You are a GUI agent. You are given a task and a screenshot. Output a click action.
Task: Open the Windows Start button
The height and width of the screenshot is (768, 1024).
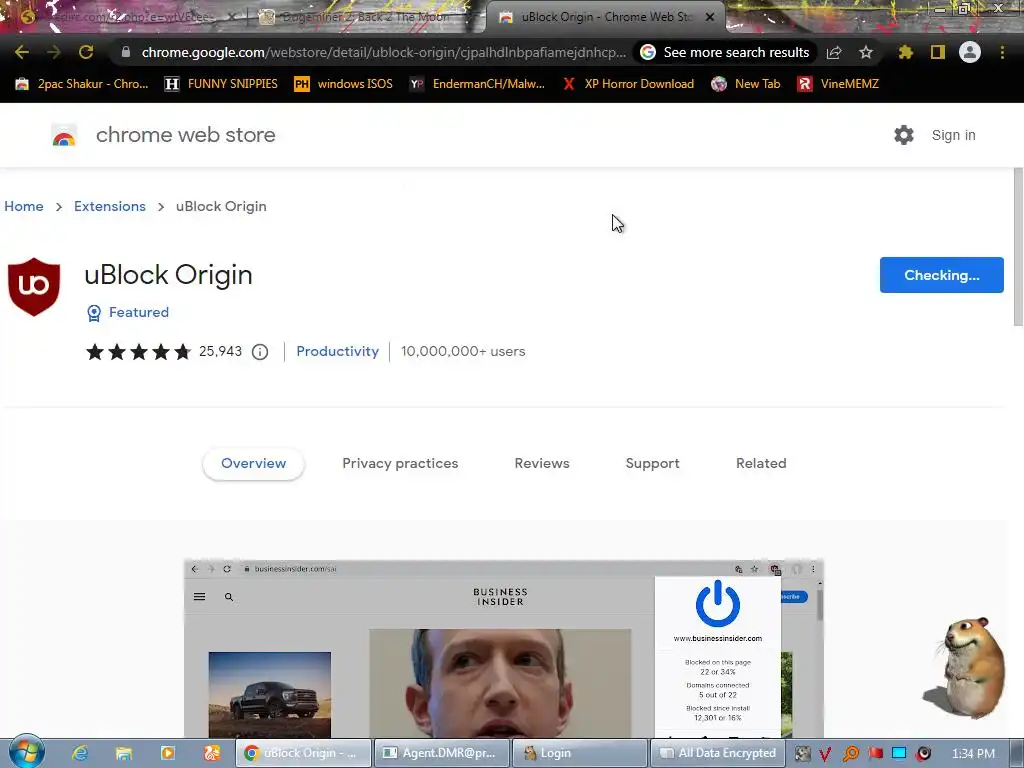point(27,752)
